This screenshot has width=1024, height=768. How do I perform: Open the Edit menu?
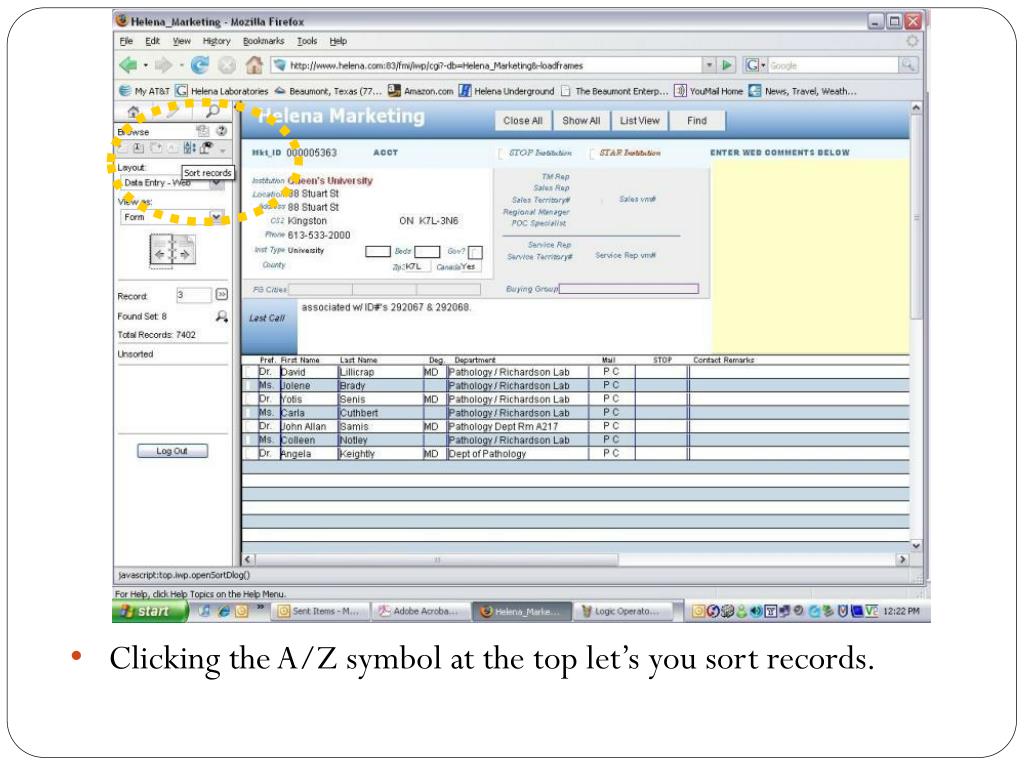pos(152,40)
